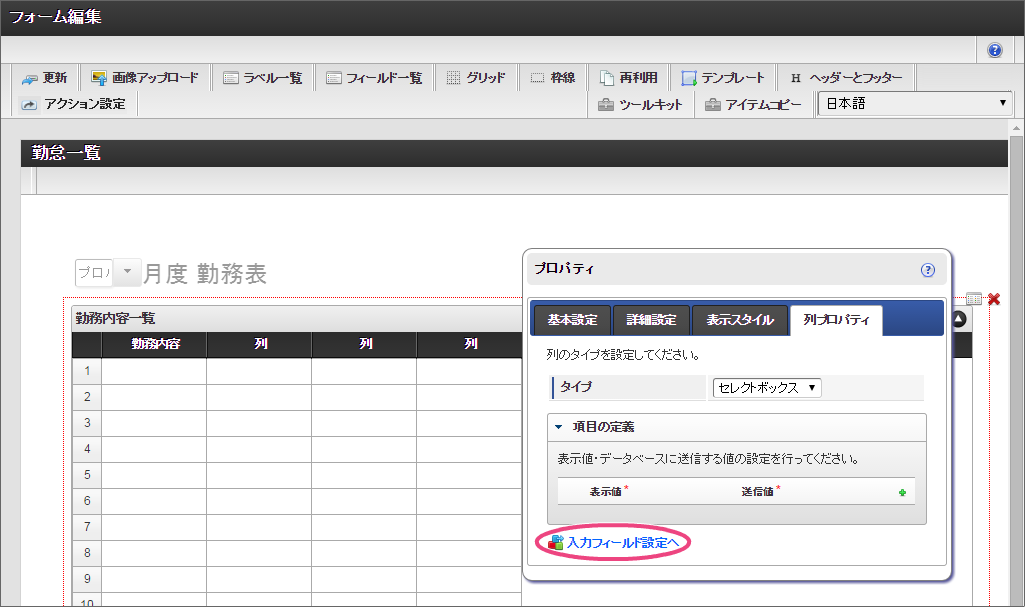Open the ツールキット toolkit

pyautogui.click(x=640, y=105)
